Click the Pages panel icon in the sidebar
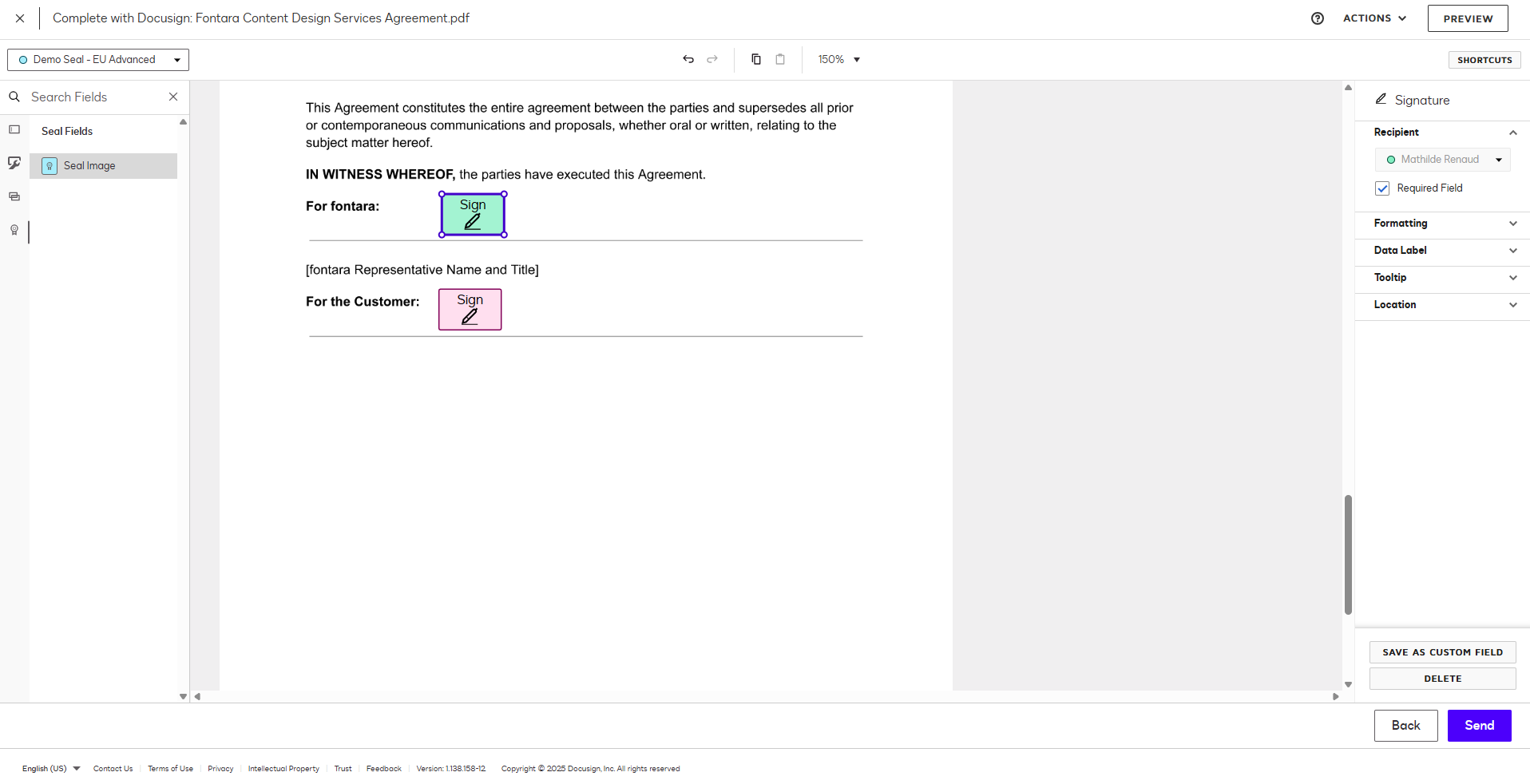The height and width of the screenshot is (784, 1530). pyautogui.click(x=14, y=196)
